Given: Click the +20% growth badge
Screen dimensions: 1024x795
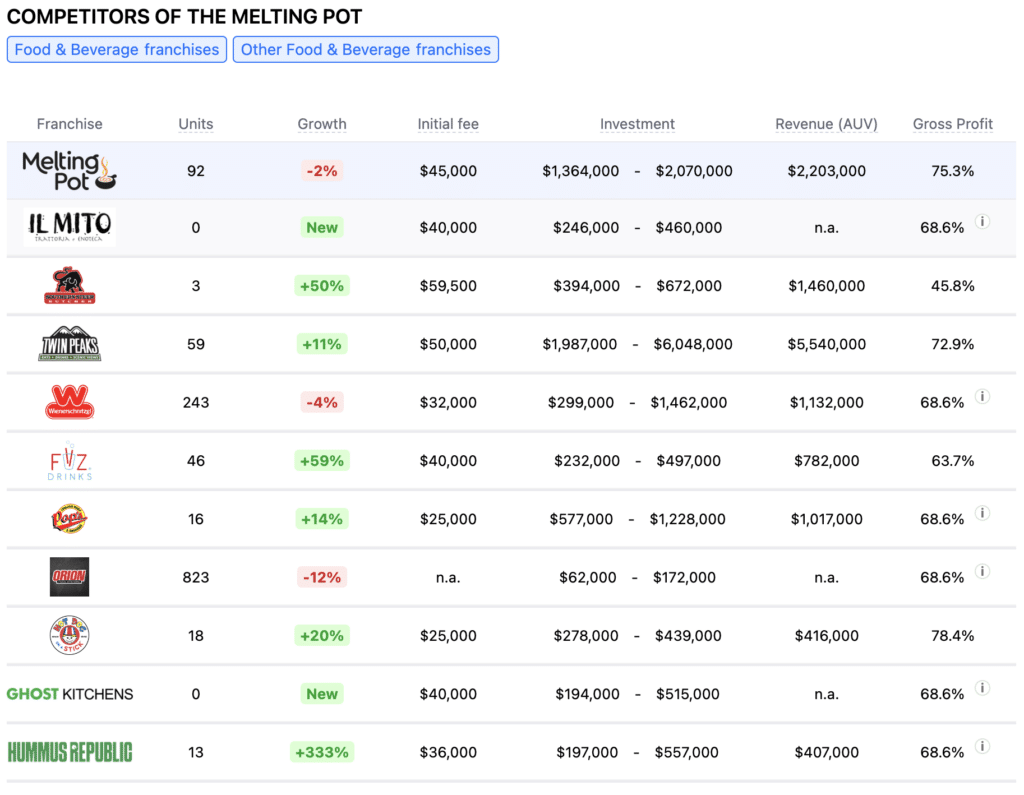Looking at the screenshot, I should (322, 636).
